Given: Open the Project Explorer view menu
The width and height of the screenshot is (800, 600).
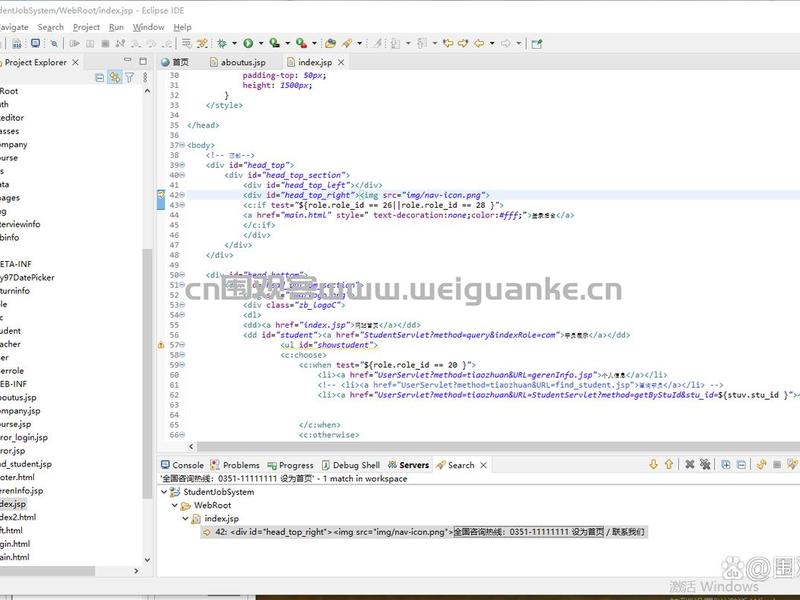Looking at the screenshot, I should tap(145, 78).
